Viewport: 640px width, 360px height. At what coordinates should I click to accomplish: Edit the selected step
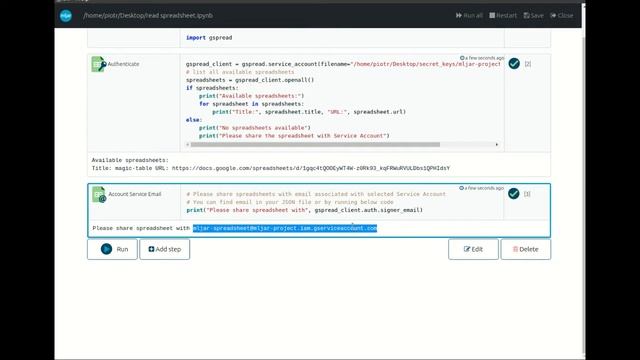click(x=473, y=249)
